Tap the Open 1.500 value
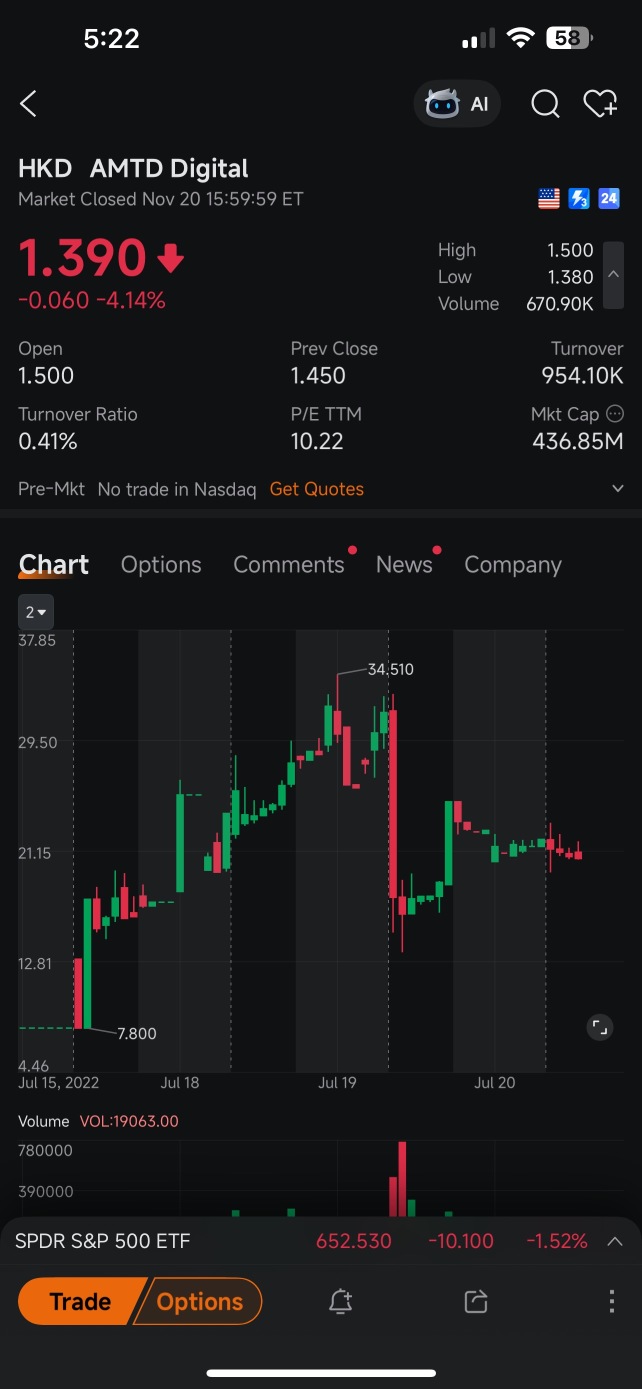Image resolution: width=642 pixels, height=1389 pixels. coord(46,376)
